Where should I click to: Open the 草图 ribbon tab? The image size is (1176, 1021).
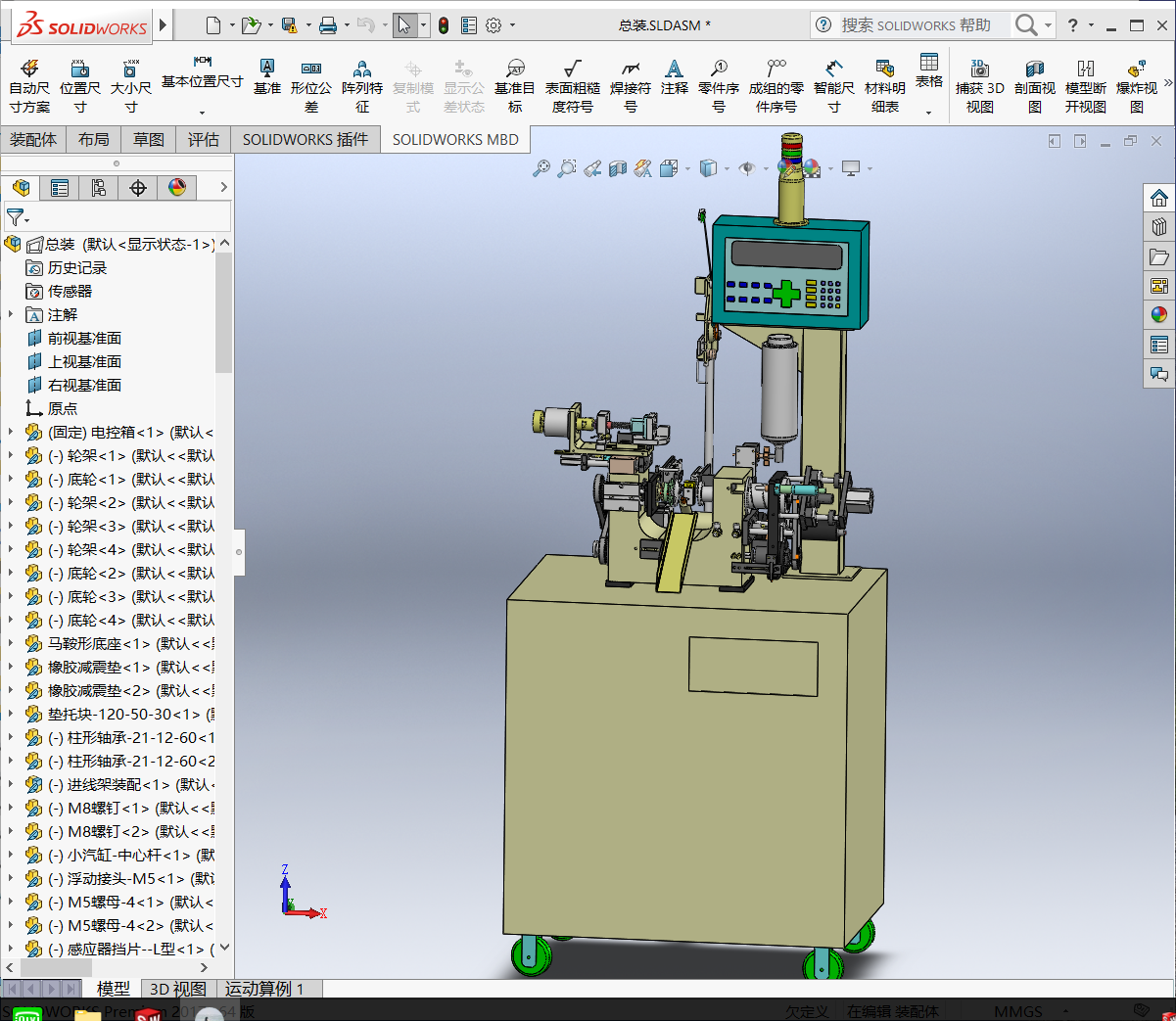coord(149,140)
